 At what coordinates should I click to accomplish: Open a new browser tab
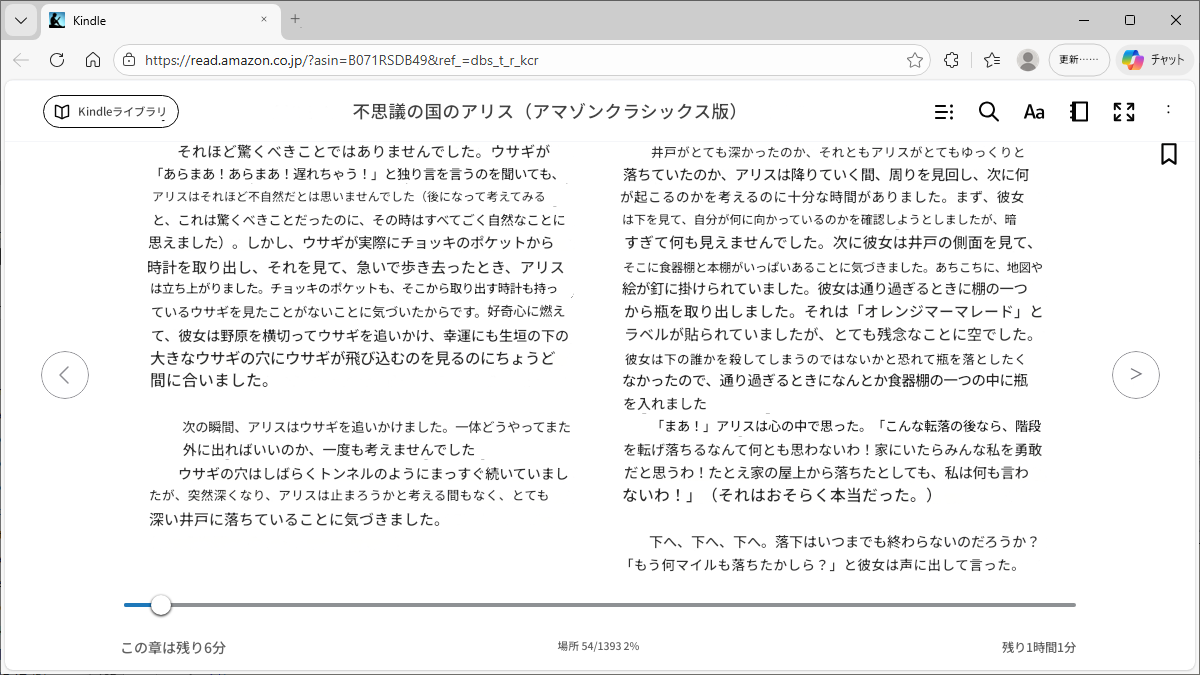(295, 19)
